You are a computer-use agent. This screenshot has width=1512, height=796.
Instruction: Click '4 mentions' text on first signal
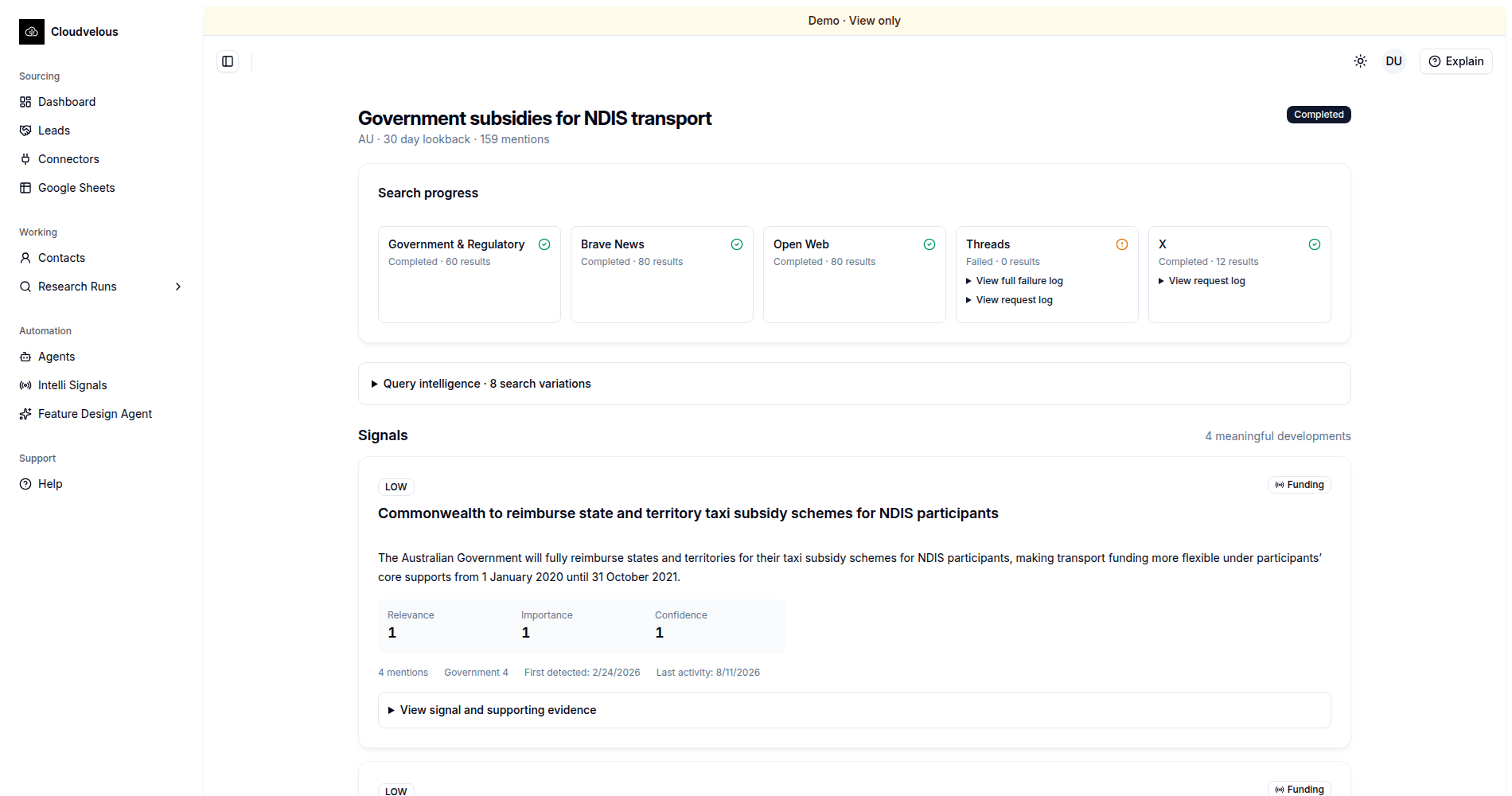(403, 673)
